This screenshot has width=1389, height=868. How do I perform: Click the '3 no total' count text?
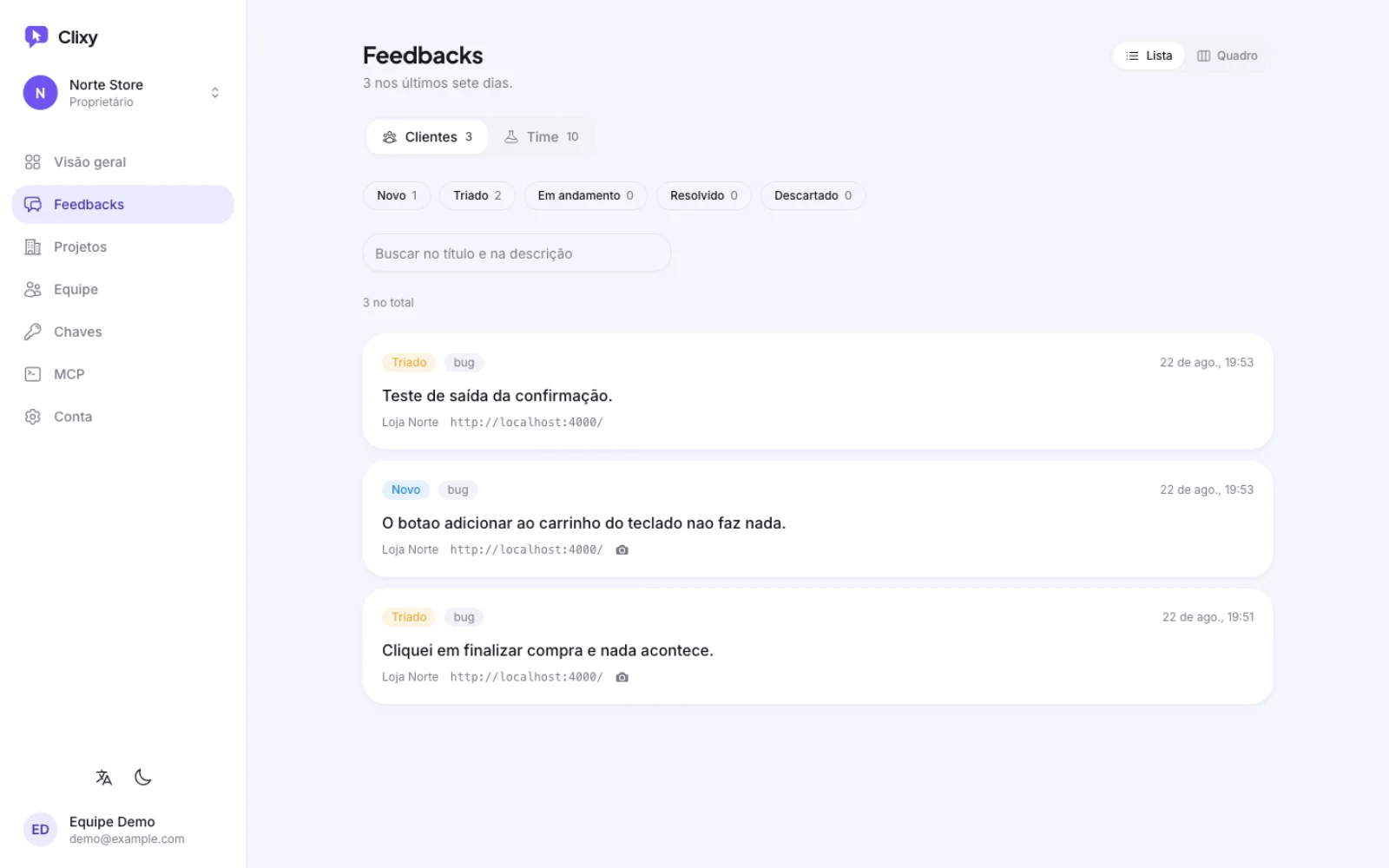[x=388, y=303]
